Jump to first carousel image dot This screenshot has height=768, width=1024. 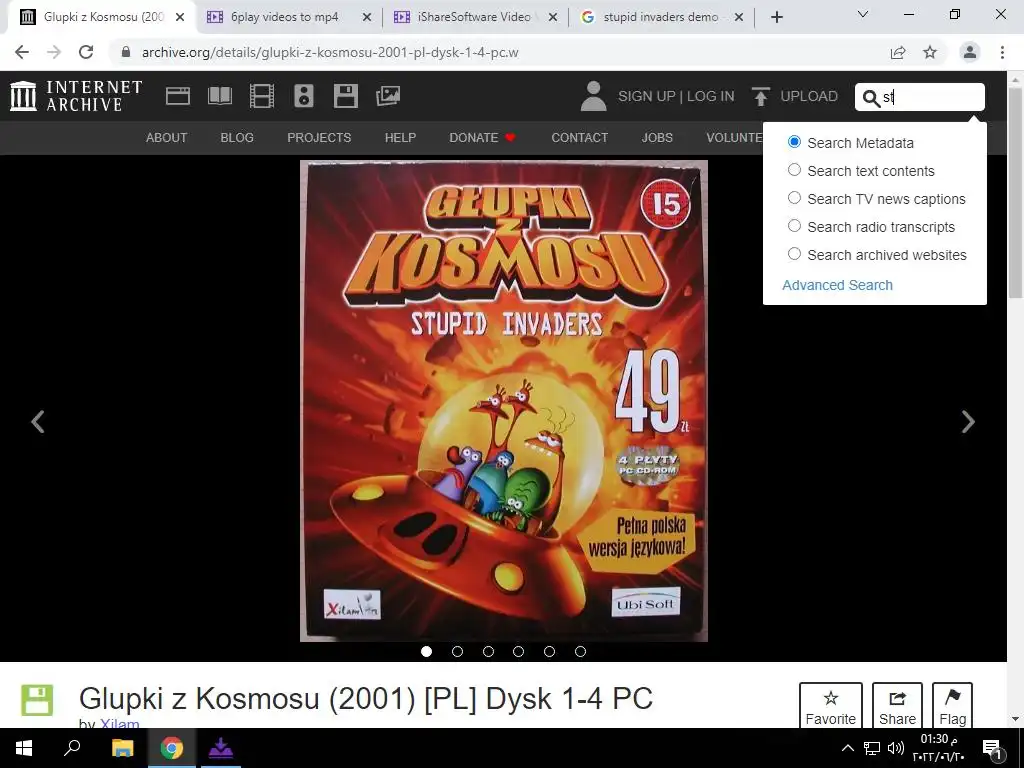pos(426,651)
